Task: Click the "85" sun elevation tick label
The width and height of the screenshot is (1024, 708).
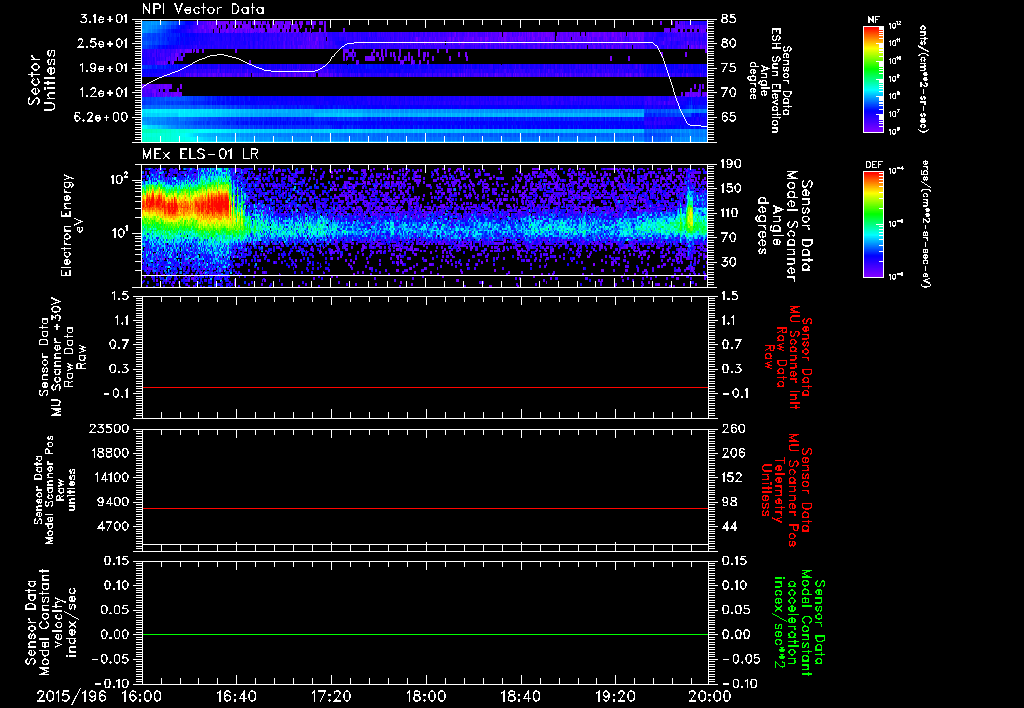Action: point(728,19)
